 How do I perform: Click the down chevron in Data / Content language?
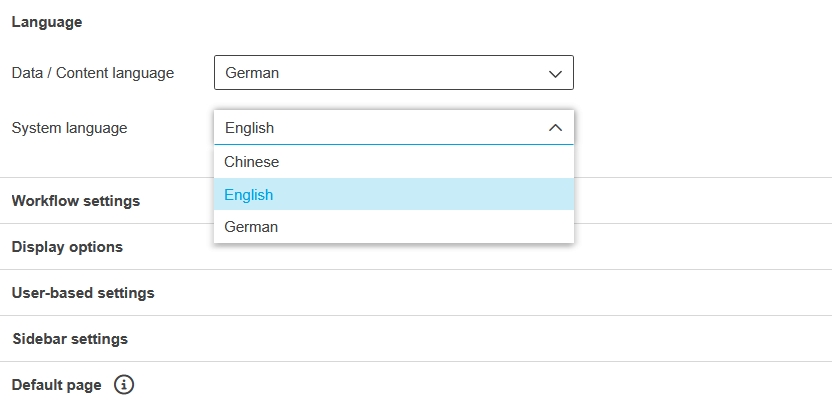[x=556, y=73]
